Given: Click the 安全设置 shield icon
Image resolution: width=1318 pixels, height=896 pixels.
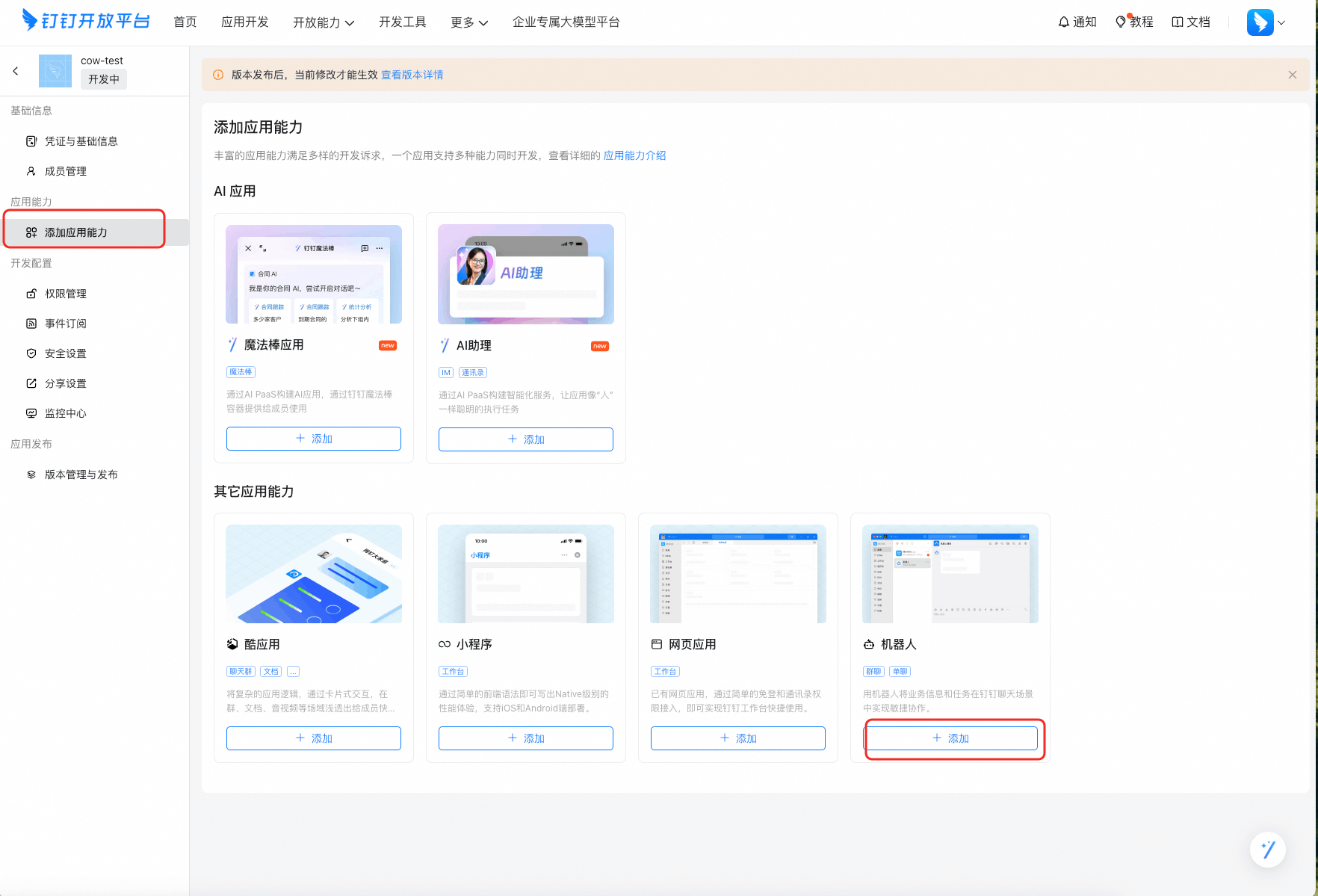Looking at the screenshot, I should [31, 353].
